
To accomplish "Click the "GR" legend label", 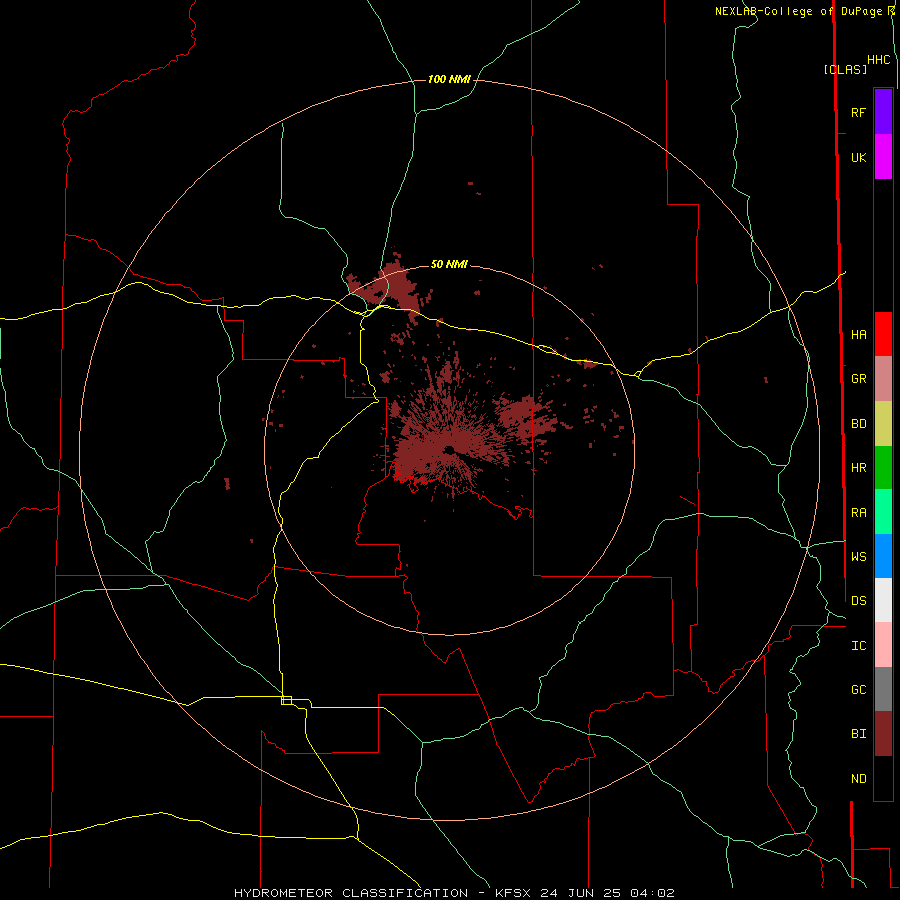I will pos(858,379).
